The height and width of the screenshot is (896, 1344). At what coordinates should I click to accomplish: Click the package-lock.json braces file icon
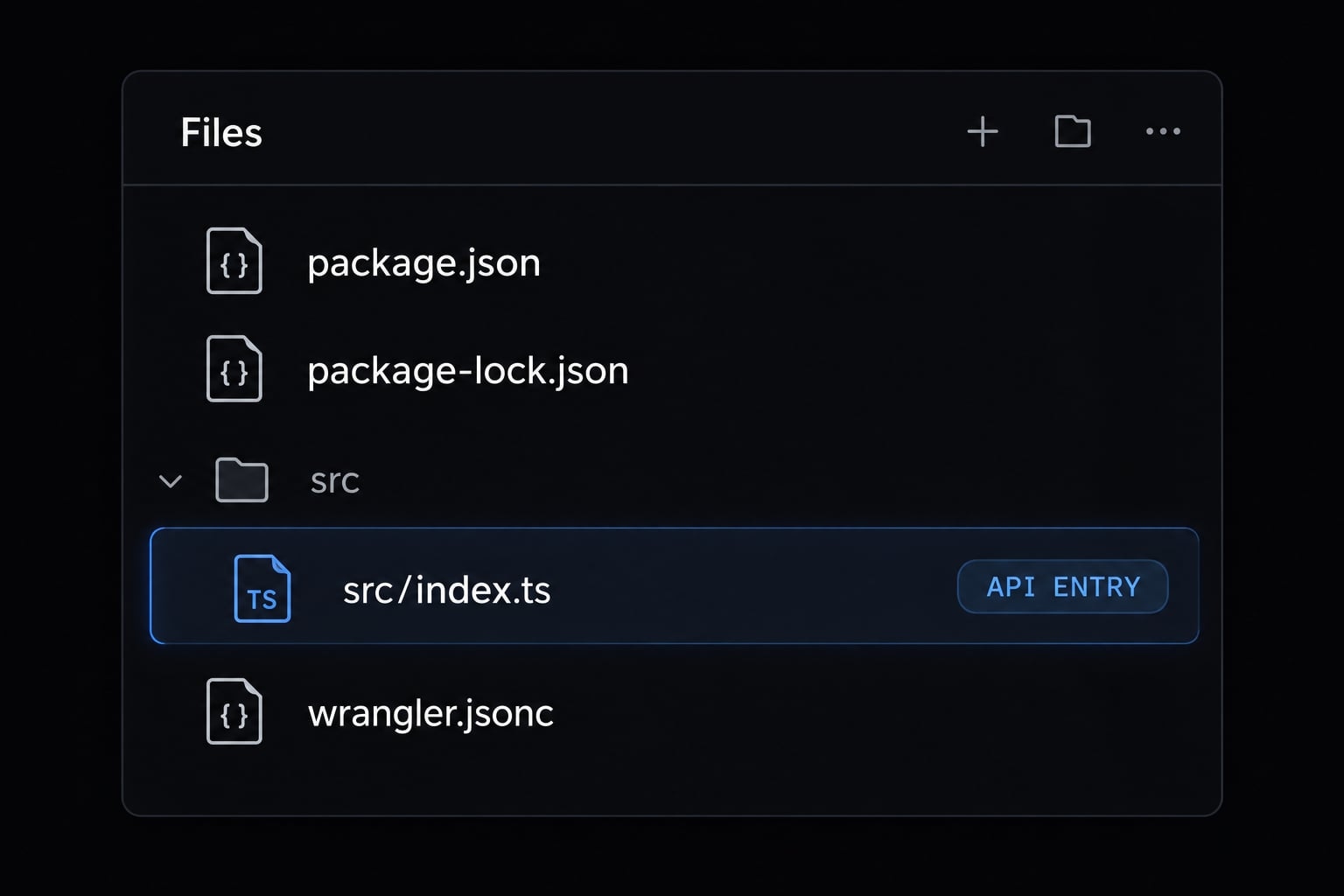click(x=234, y=368)
